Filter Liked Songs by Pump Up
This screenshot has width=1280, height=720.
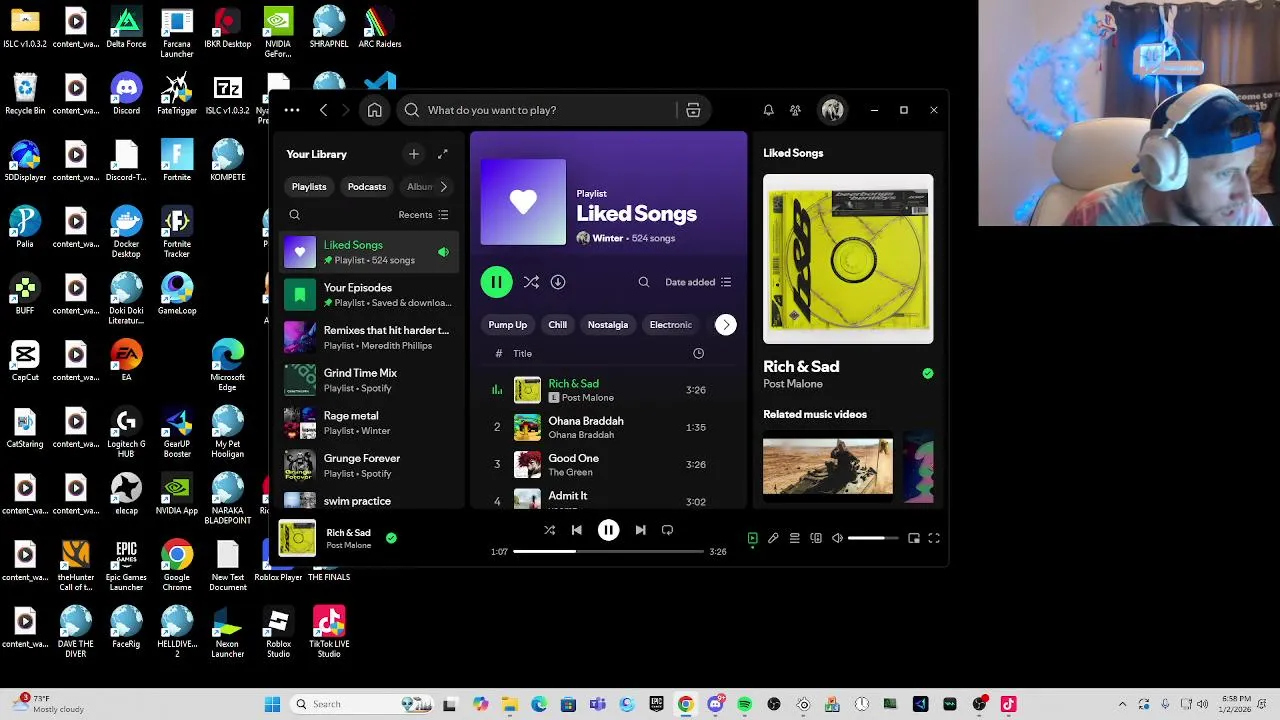coord(508,325)
